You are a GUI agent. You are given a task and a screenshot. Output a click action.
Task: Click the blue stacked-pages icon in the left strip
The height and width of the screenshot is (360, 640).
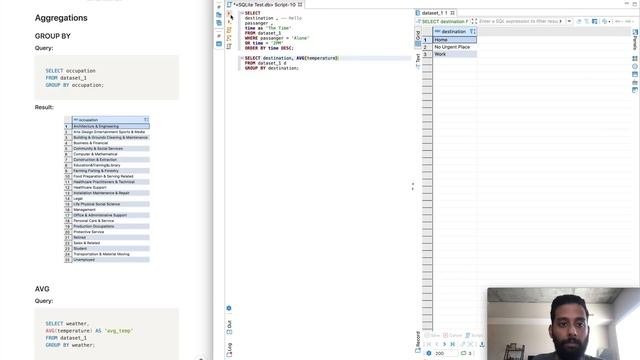219,23
